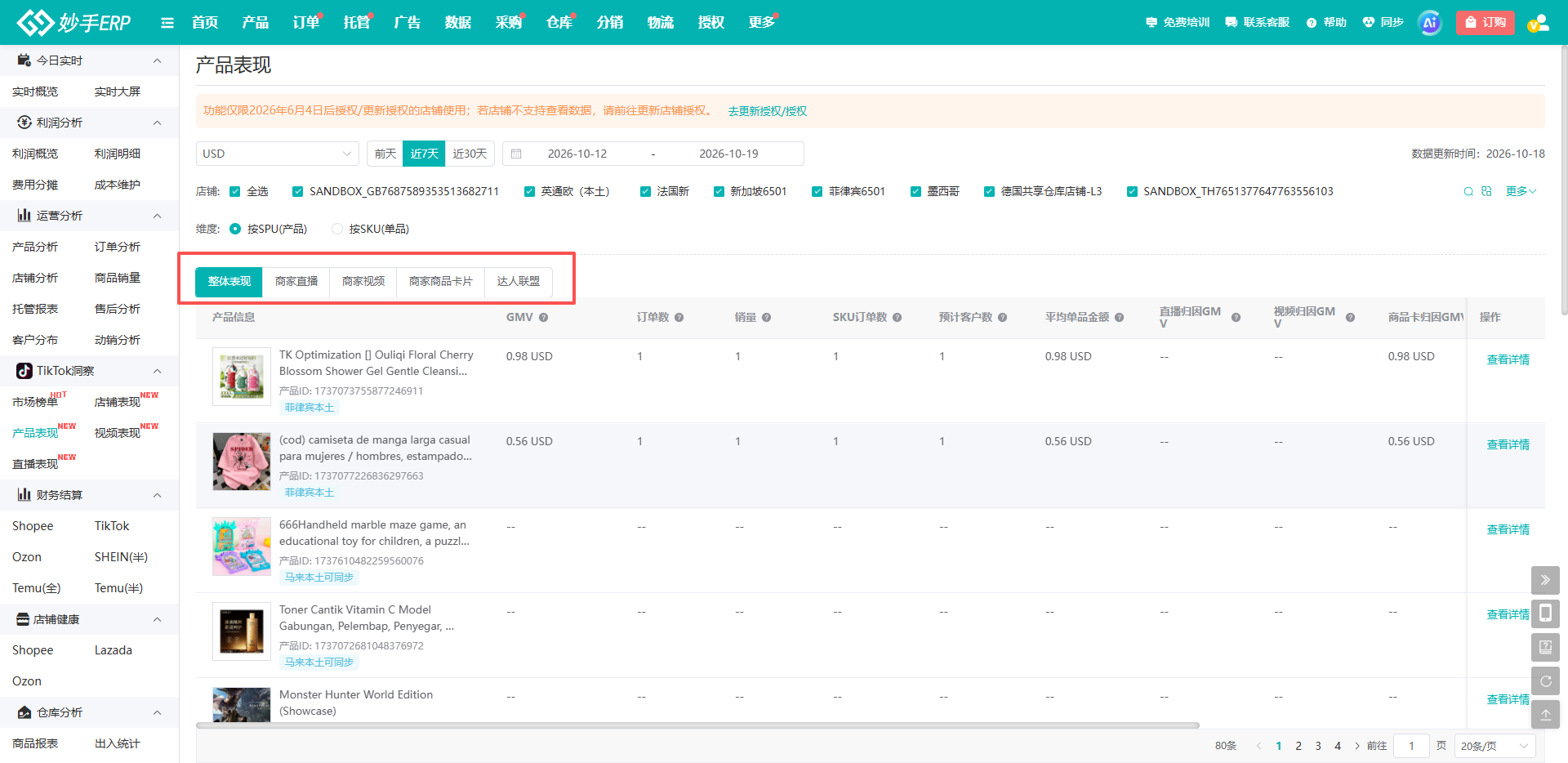Click the floating refresh icon on right edge
Screen dimensions: 1568x763
coord(1545,680)
